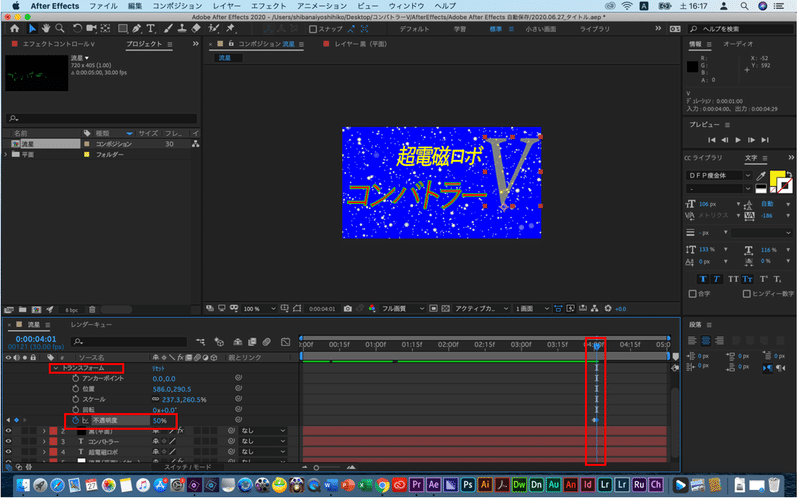Viewport: 800px width, 499px height.
Task: Toggle the 位置 stopwatch
Action: 76,389
